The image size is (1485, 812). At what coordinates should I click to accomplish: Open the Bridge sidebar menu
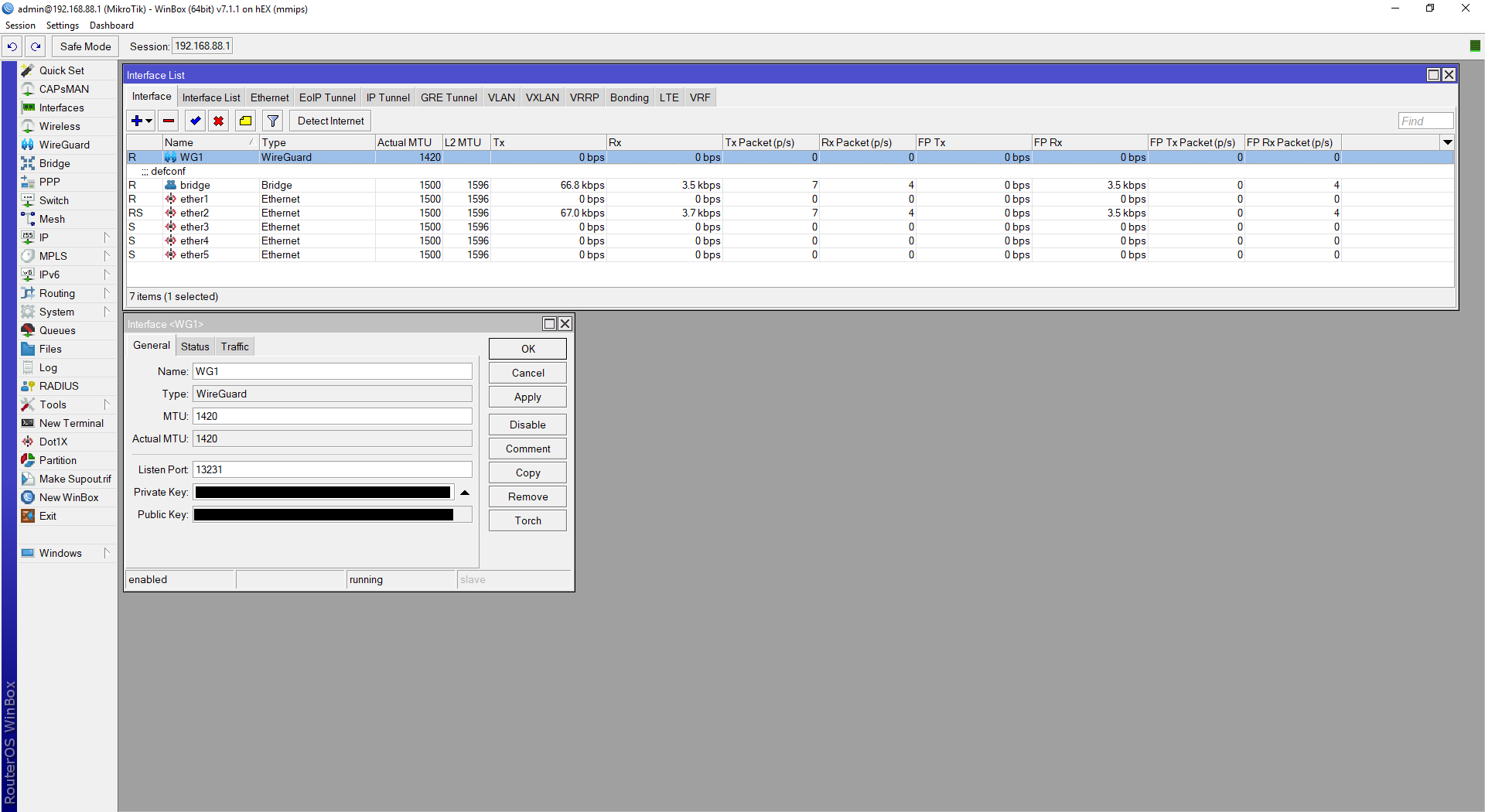tap(54, 163)
